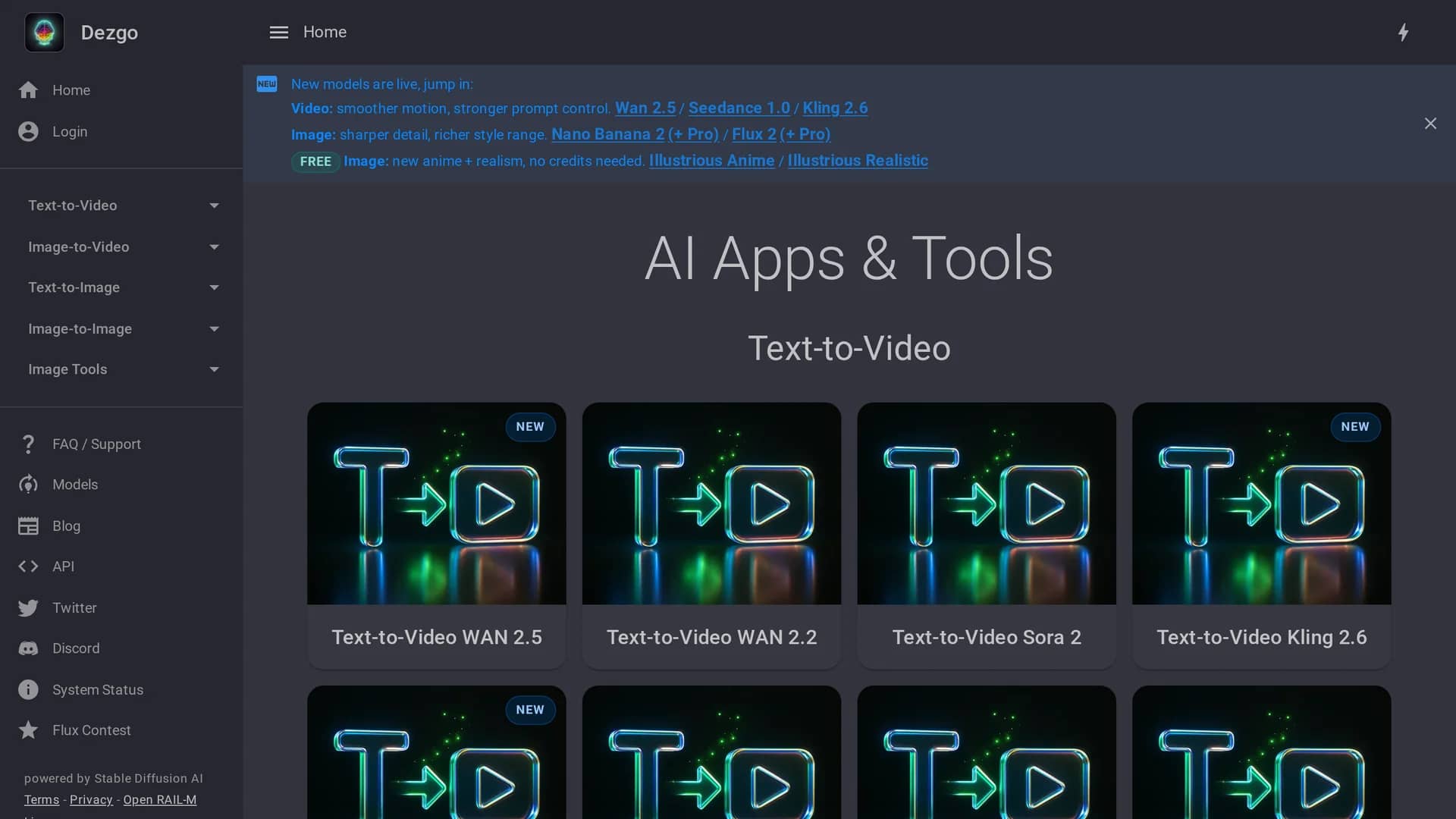Image resolution: width=1456 pixels, height=819 pixels.
Task: Open the Terms footer link
Action: [x=42, y=800]
